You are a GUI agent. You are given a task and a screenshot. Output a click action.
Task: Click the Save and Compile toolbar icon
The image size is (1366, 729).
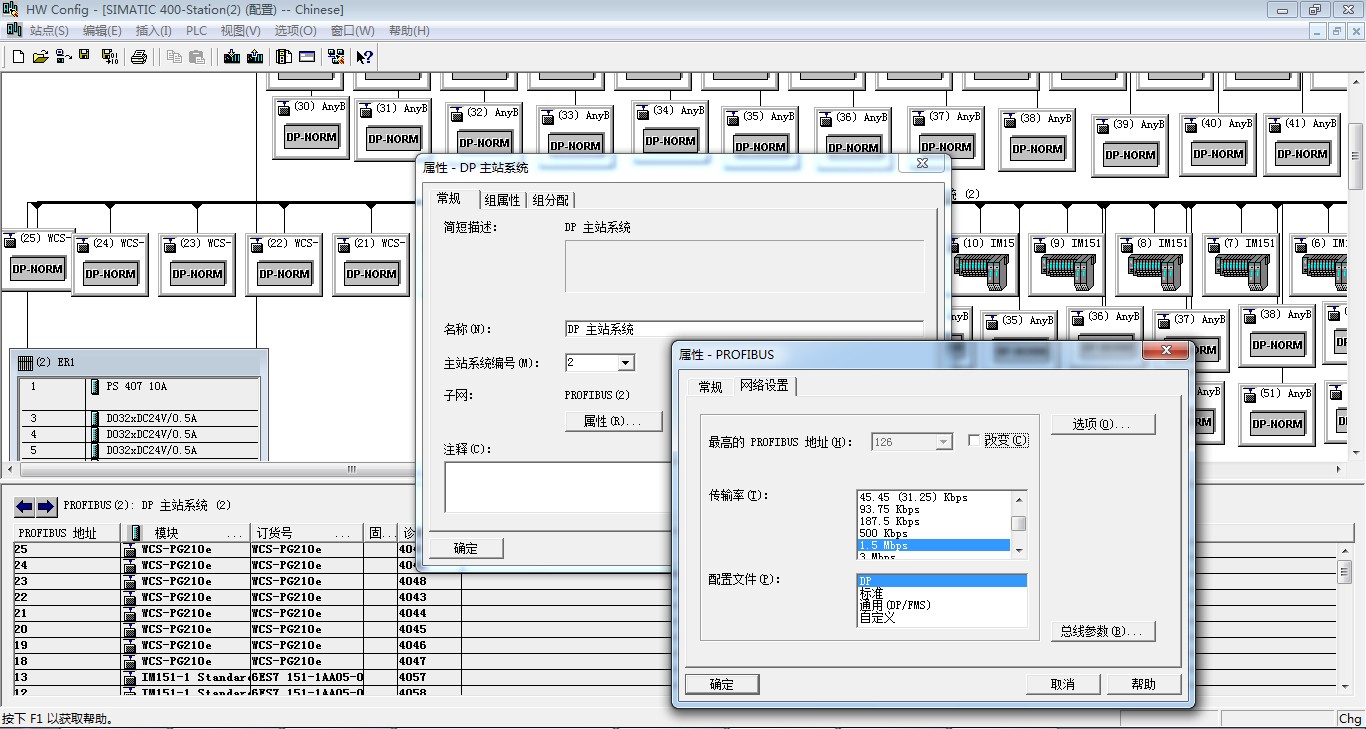[x=109, y=57]
